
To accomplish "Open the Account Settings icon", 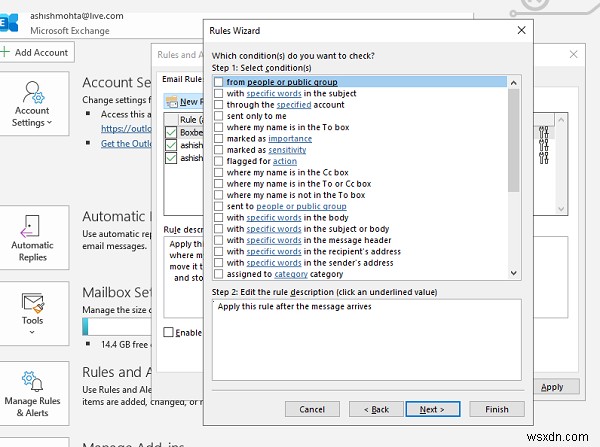I will [33, 92].
